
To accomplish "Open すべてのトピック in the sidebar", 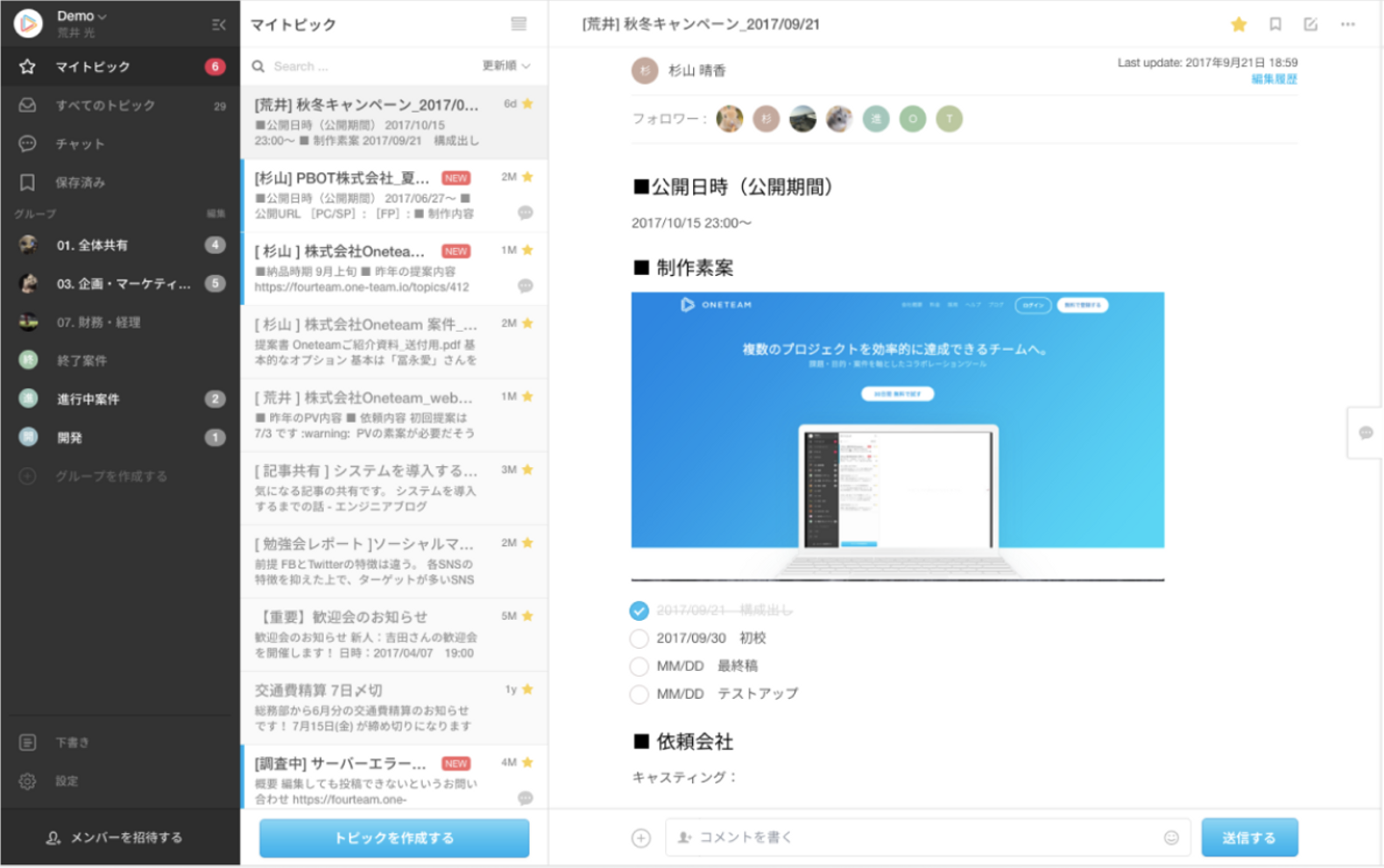I will (120, 105).
